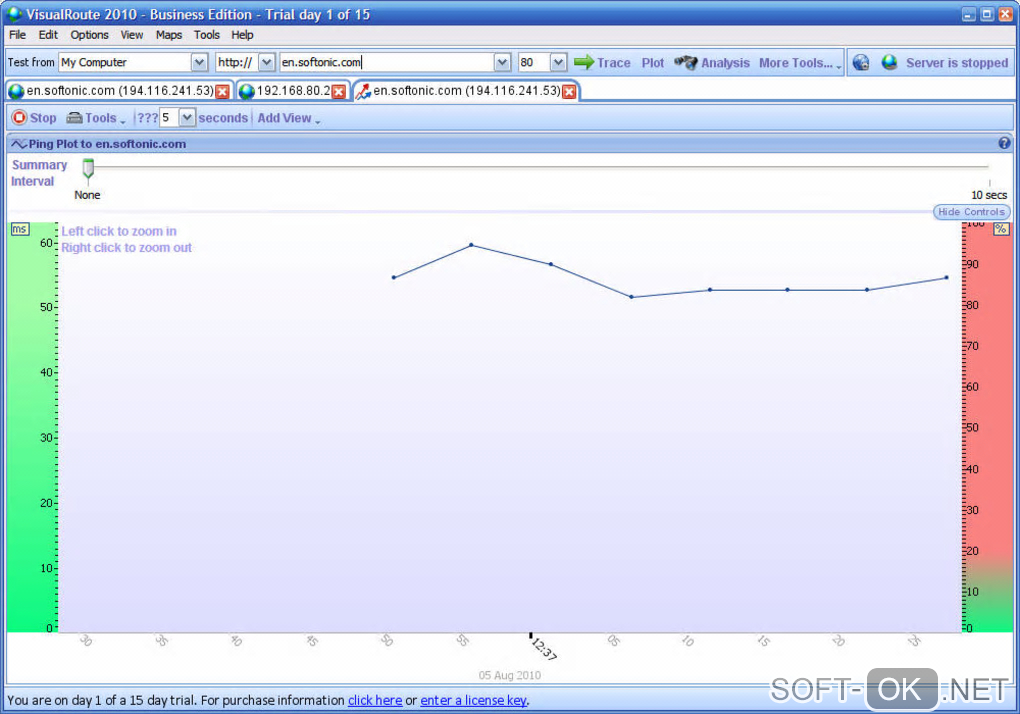Close the active en.softonic.com plot tab
Screen dimensions: 1020x714
tap(569, 92)
